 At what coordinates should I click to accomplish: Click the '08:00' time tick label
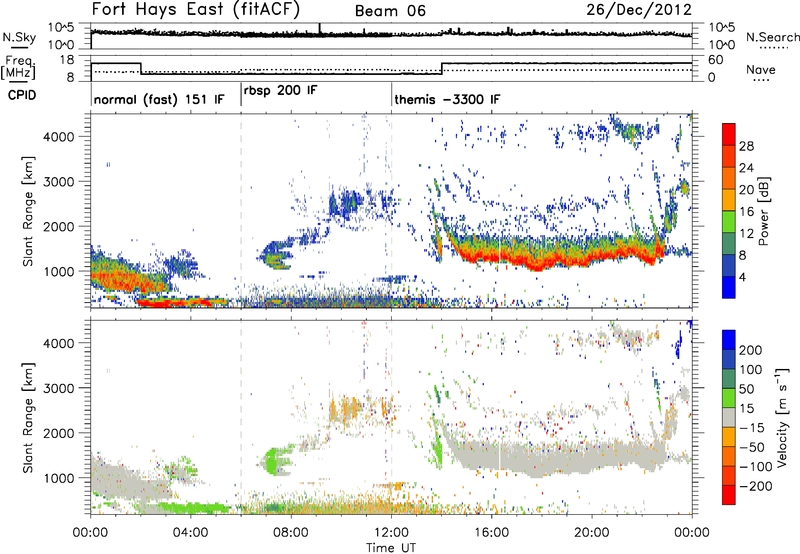(x=291, y=533)
